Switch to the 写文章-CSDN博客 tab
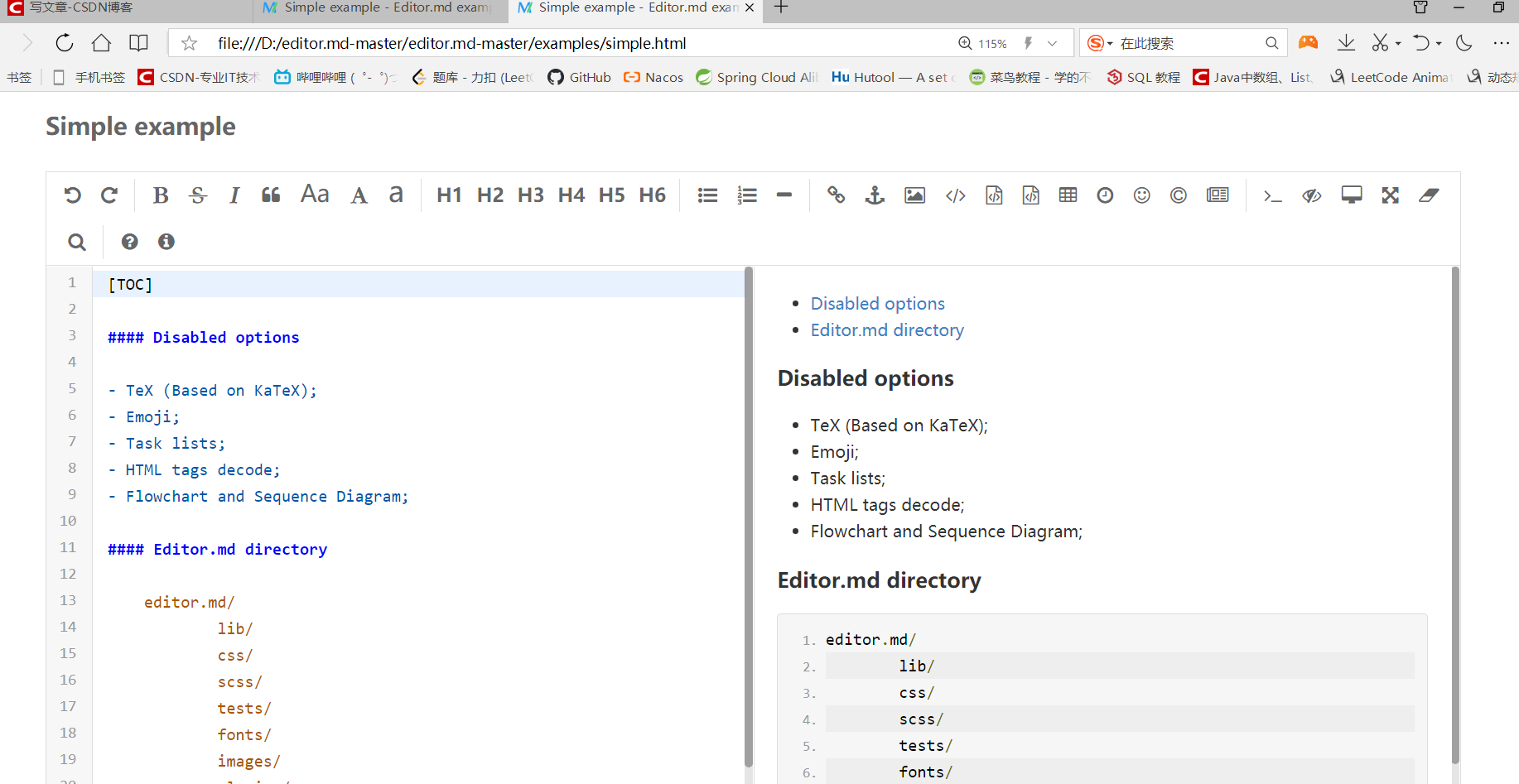Screen dimensions: 1519x784 pyautogui.click(x=124, y=8)
